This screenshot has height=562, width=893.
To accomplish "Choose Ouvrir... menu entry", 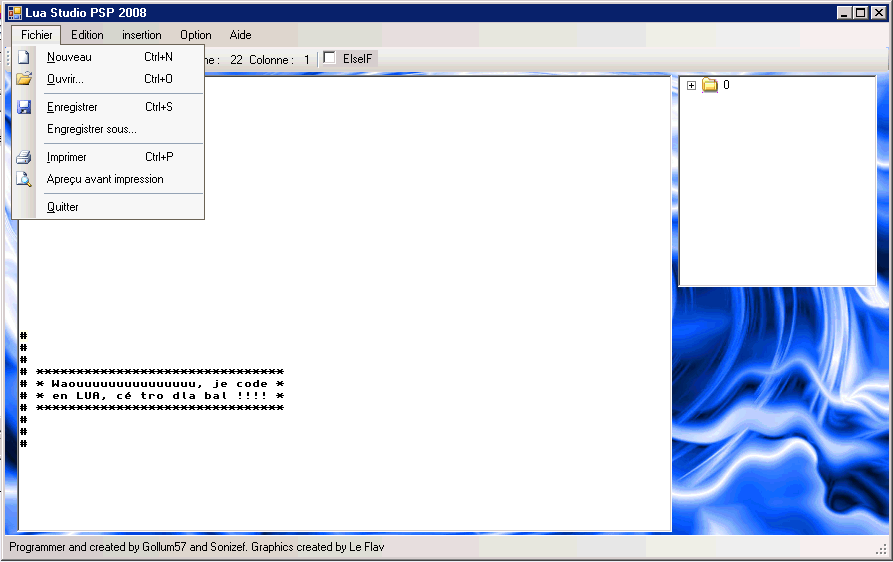I will click(108, 79).
